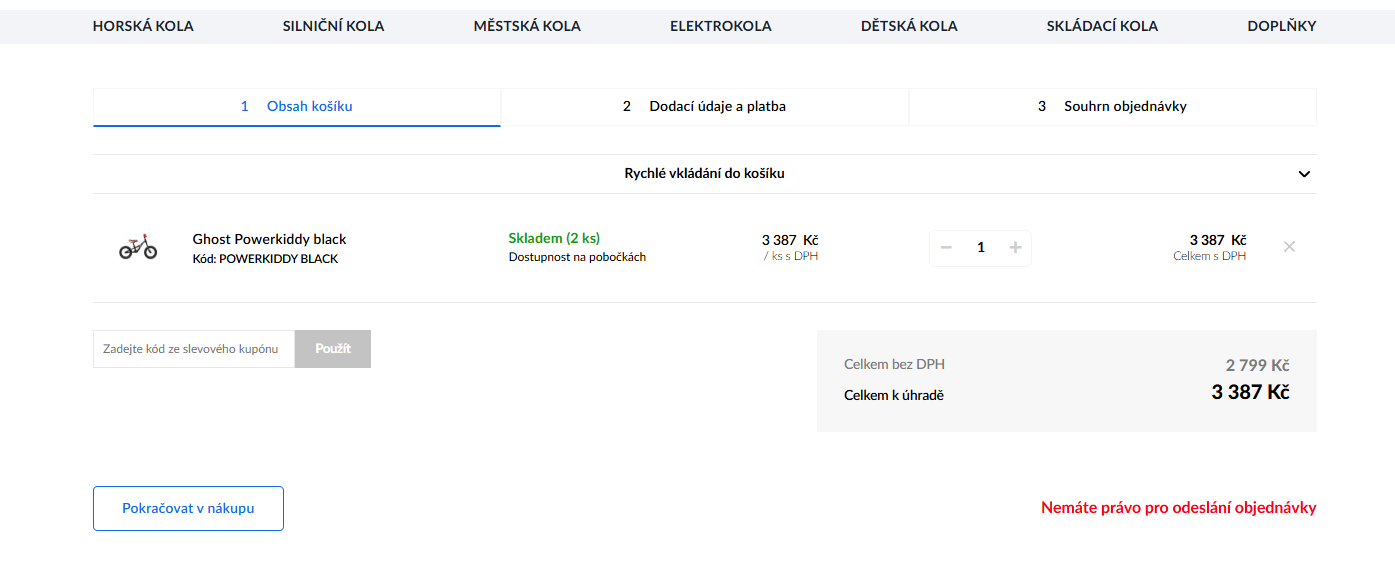Viewport: 1395px width, 566px height.
Task: Click the Ghost Powerkiddy bike thumbnail
Action: pyautogui.click(x=138, y=248)
